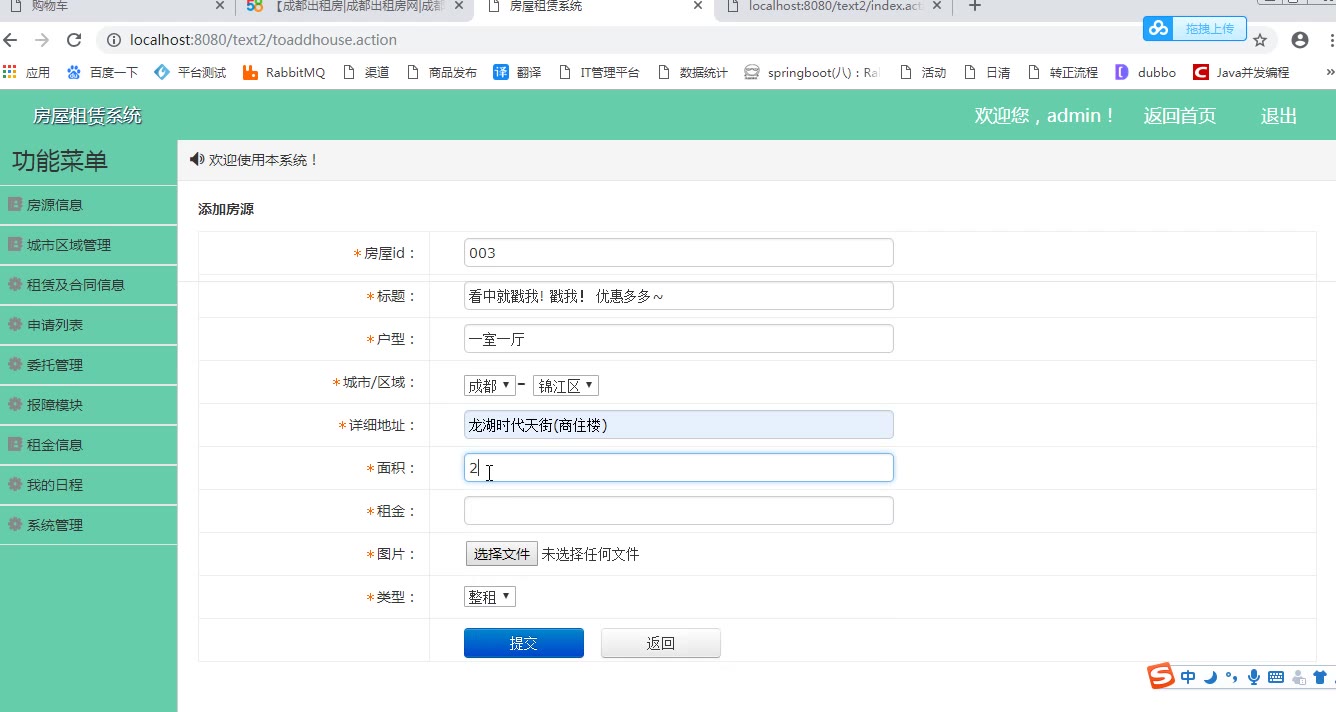Click the 选择文件 choose file button

pyautogui.click(x=501, y=554)
